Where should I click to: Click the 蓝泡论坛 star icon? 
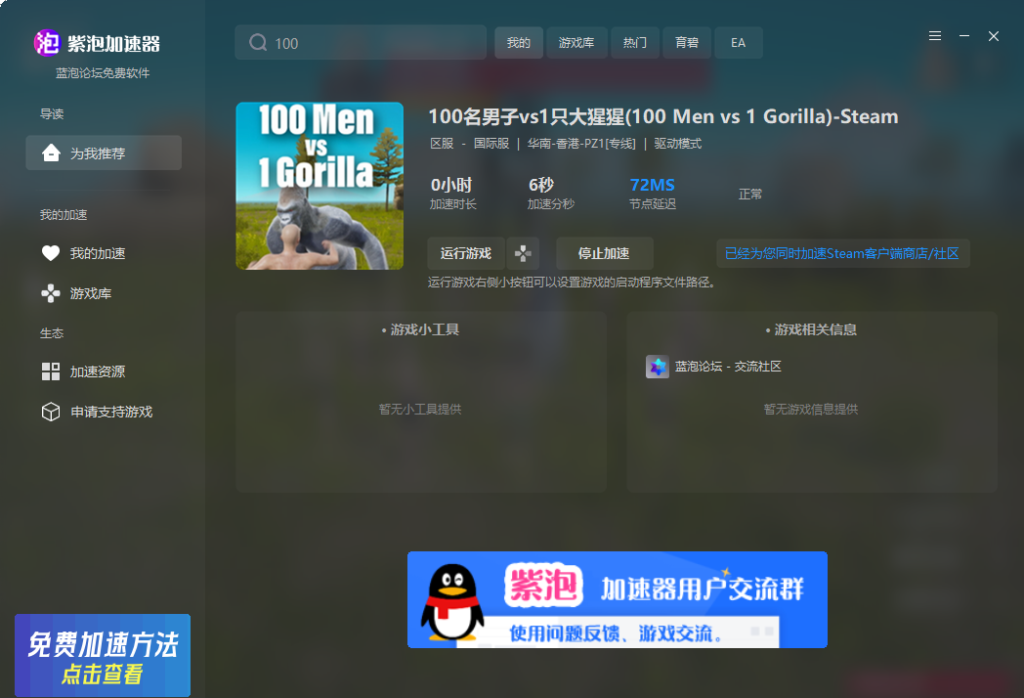click(658, 366)
